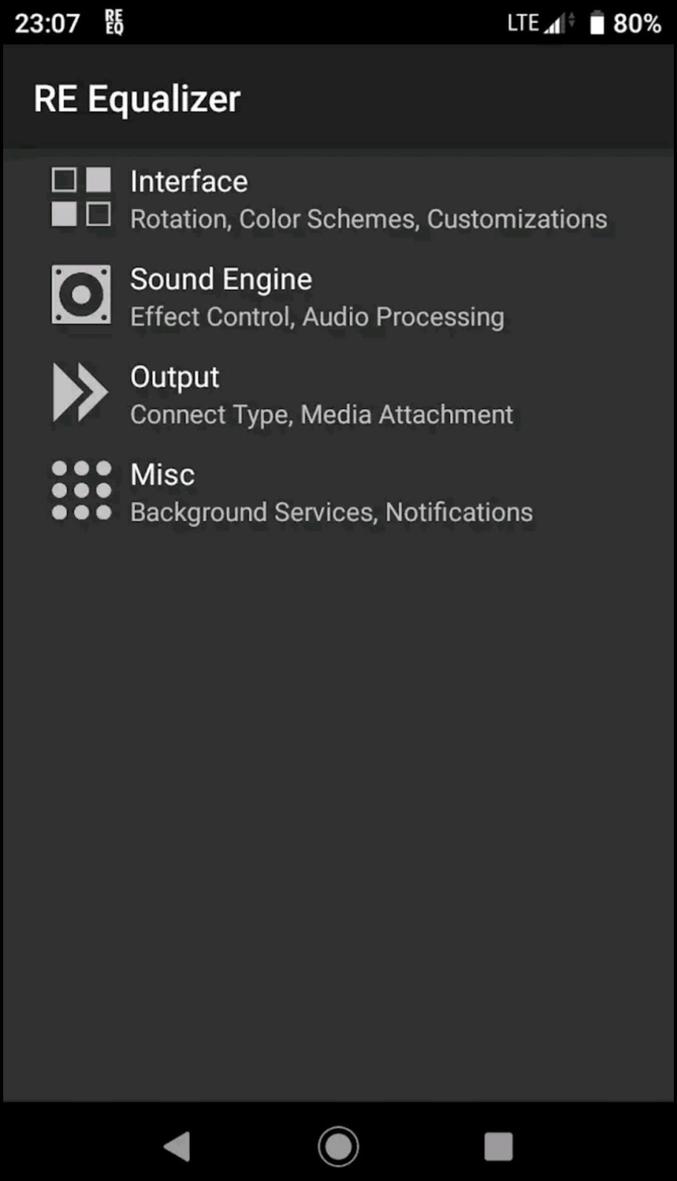The height and width of the screenshot is (1181, 677).
Task: Click the LTE signal indicator
Action: click(541, 20)
